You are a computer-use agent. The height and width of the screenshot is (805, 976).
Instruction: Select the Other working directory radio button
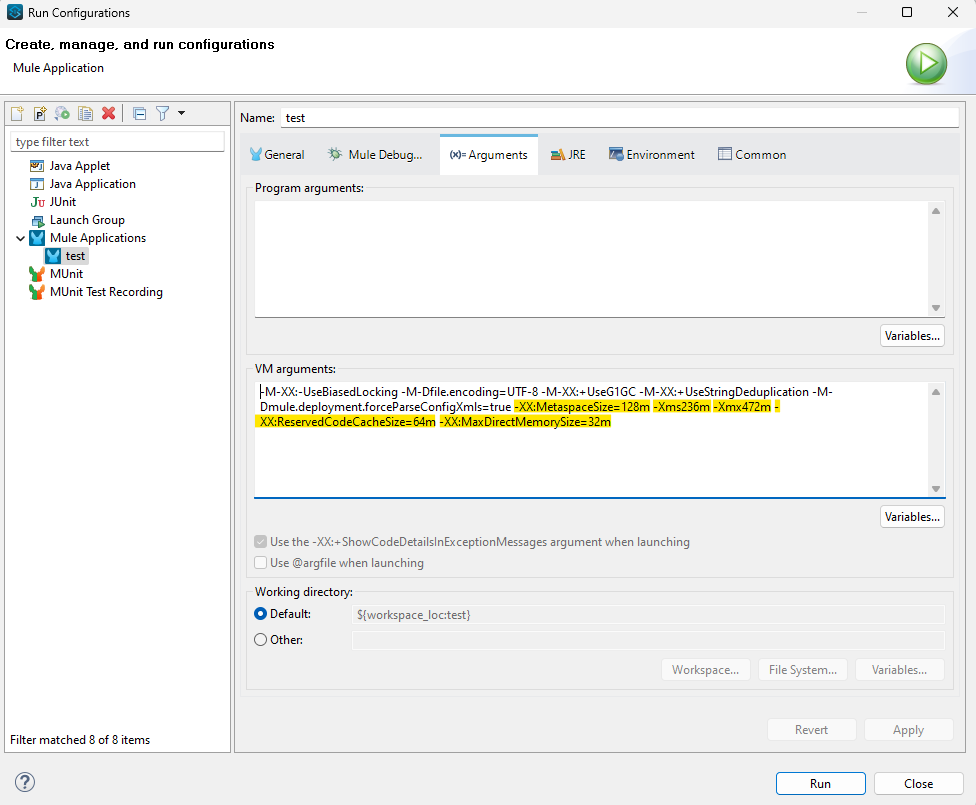click(262, 639)
